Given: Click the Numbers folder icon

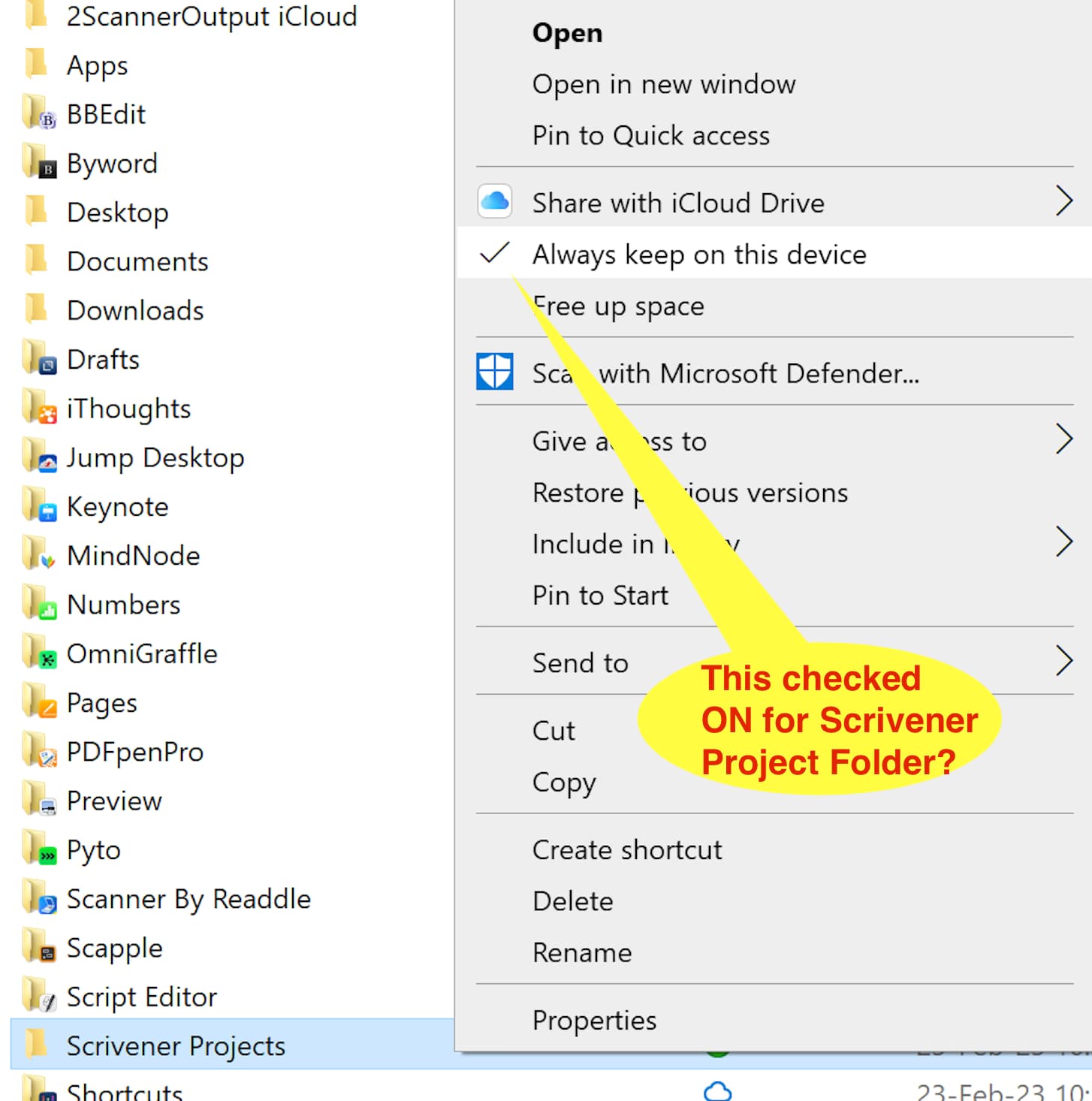Looking at the screenshot, I should (x=39, y=605).
